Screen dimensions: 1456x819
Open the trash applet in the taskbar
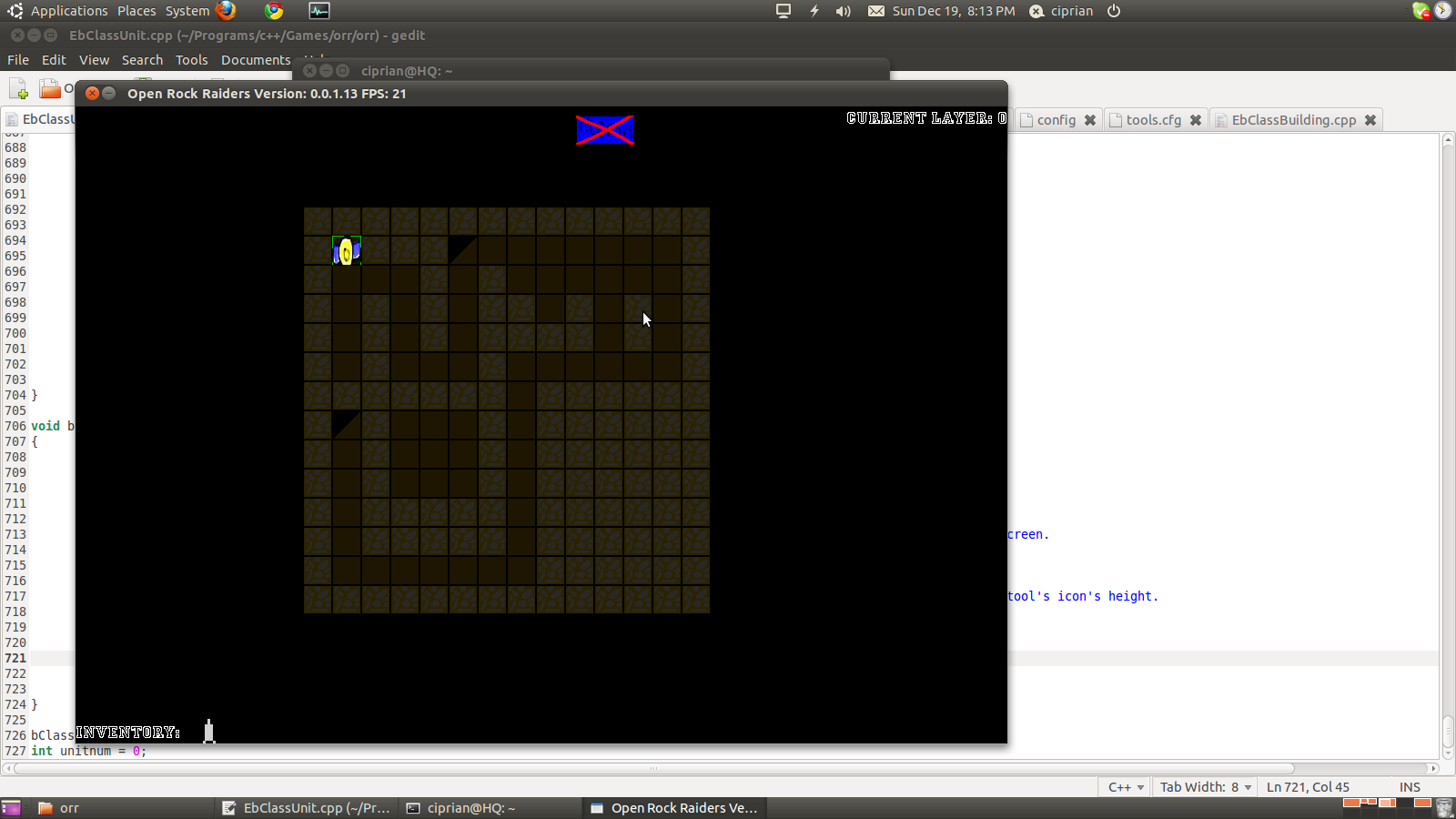[1444, 808]
